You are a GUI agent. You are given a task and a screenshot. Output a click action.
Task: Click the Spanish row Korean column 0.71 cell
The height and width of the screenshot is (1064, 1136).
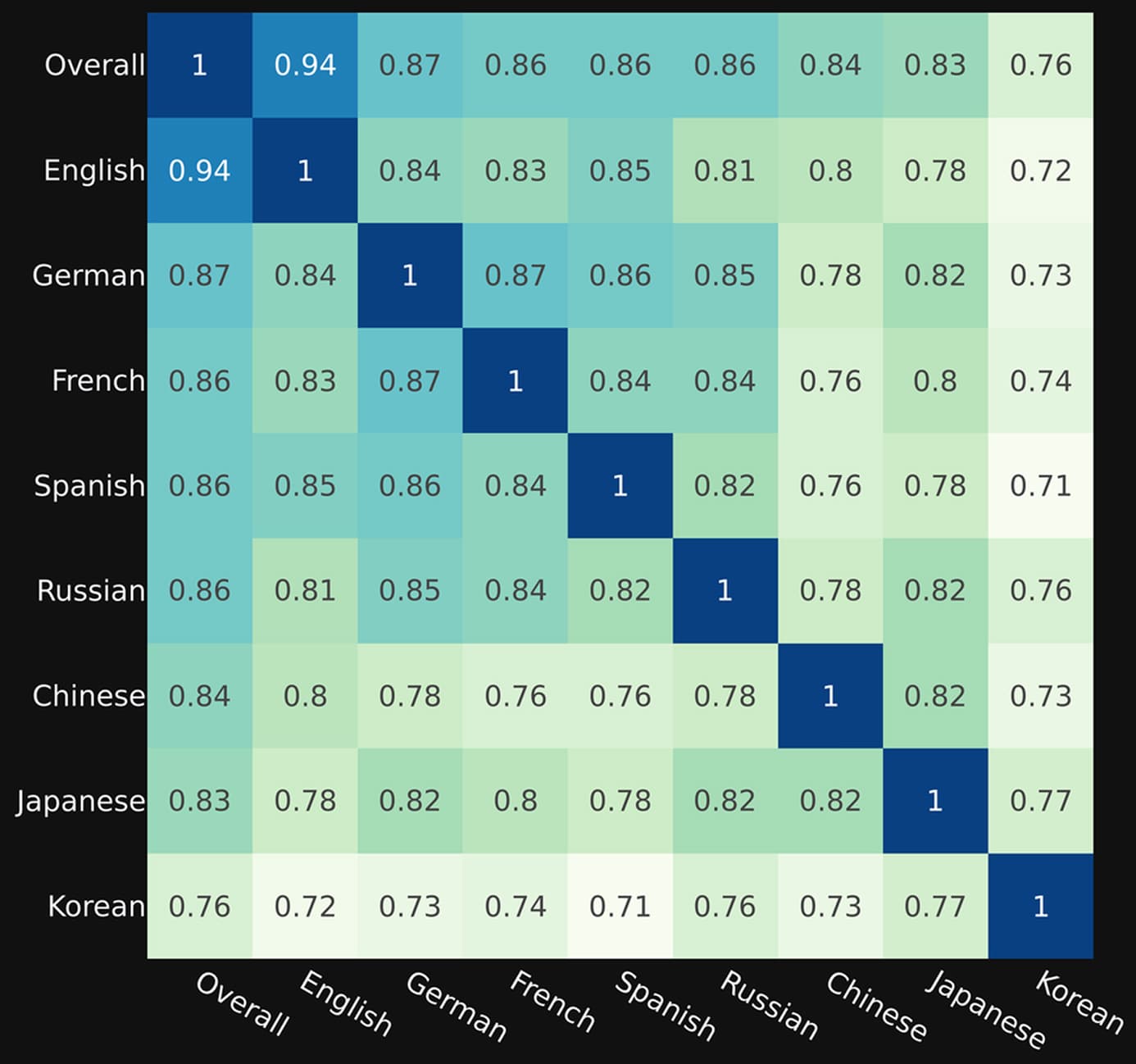[x=1041, y=485]
